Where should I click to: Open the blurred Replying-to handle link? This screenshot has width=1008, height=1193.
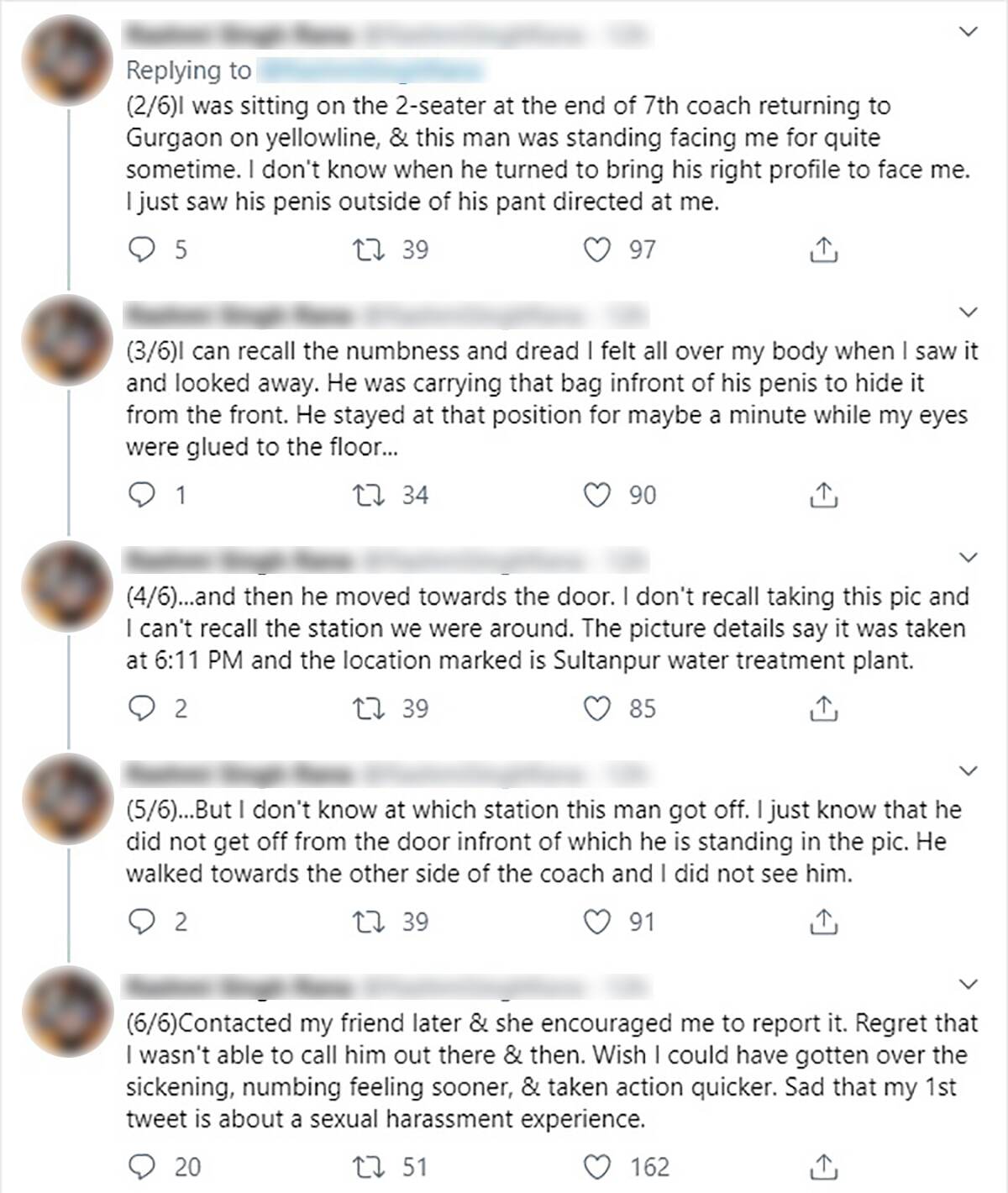pos(370,71)
